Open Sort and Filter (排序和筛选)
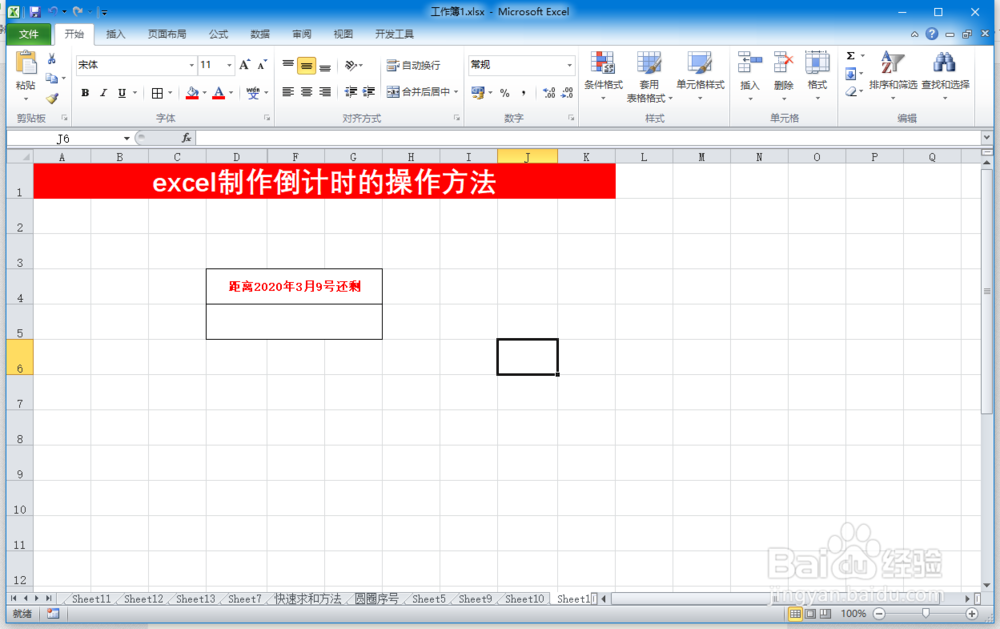The height and width of the screenshot is (629, 1000). [x=893, y=74]
